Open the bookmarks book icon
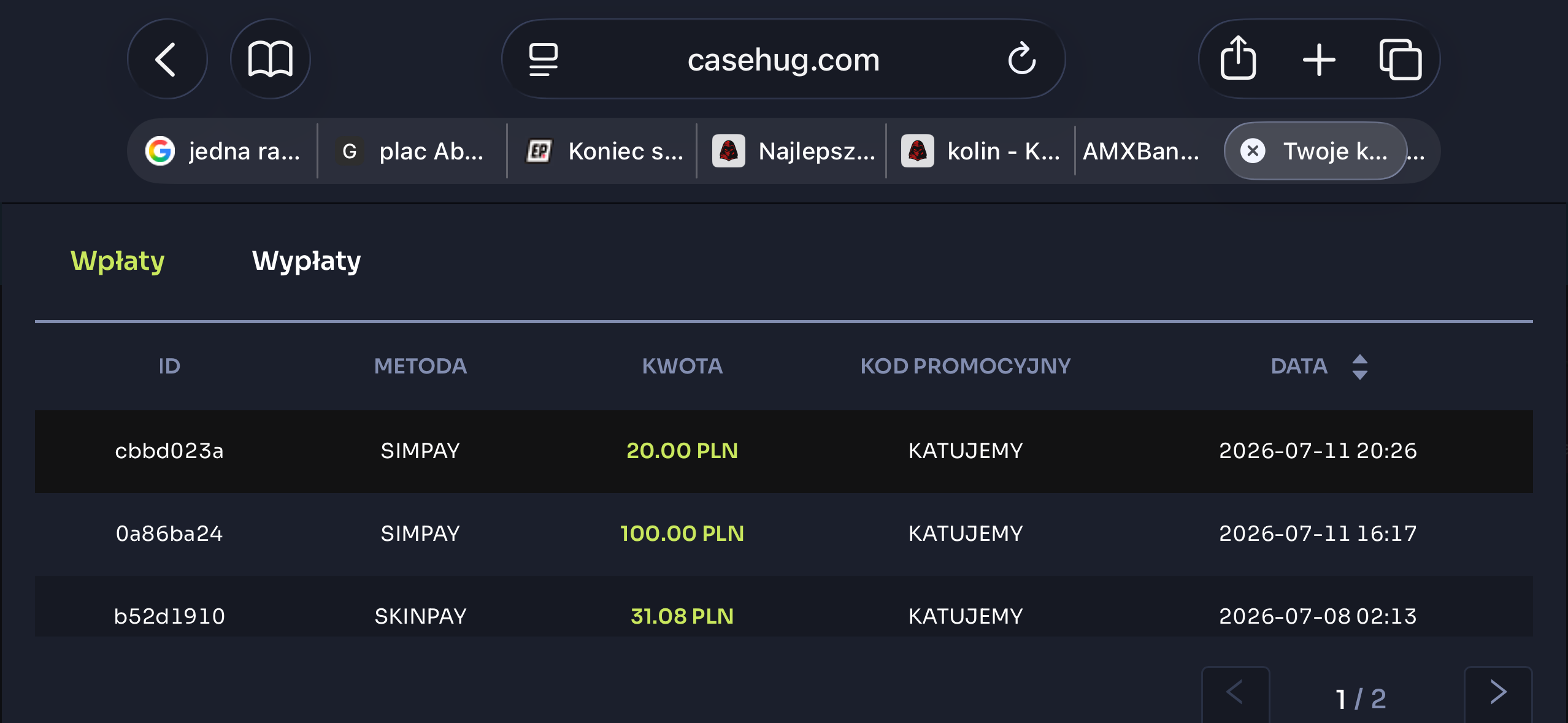1568x723 pixels. [270, 59]
